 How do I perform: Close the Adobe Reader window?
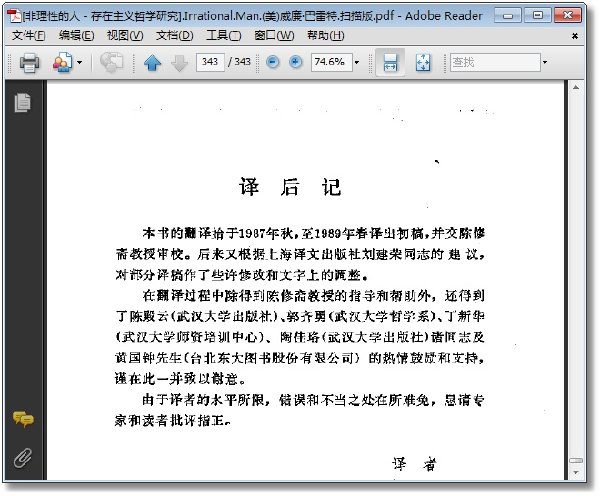(x=568, y=16)
